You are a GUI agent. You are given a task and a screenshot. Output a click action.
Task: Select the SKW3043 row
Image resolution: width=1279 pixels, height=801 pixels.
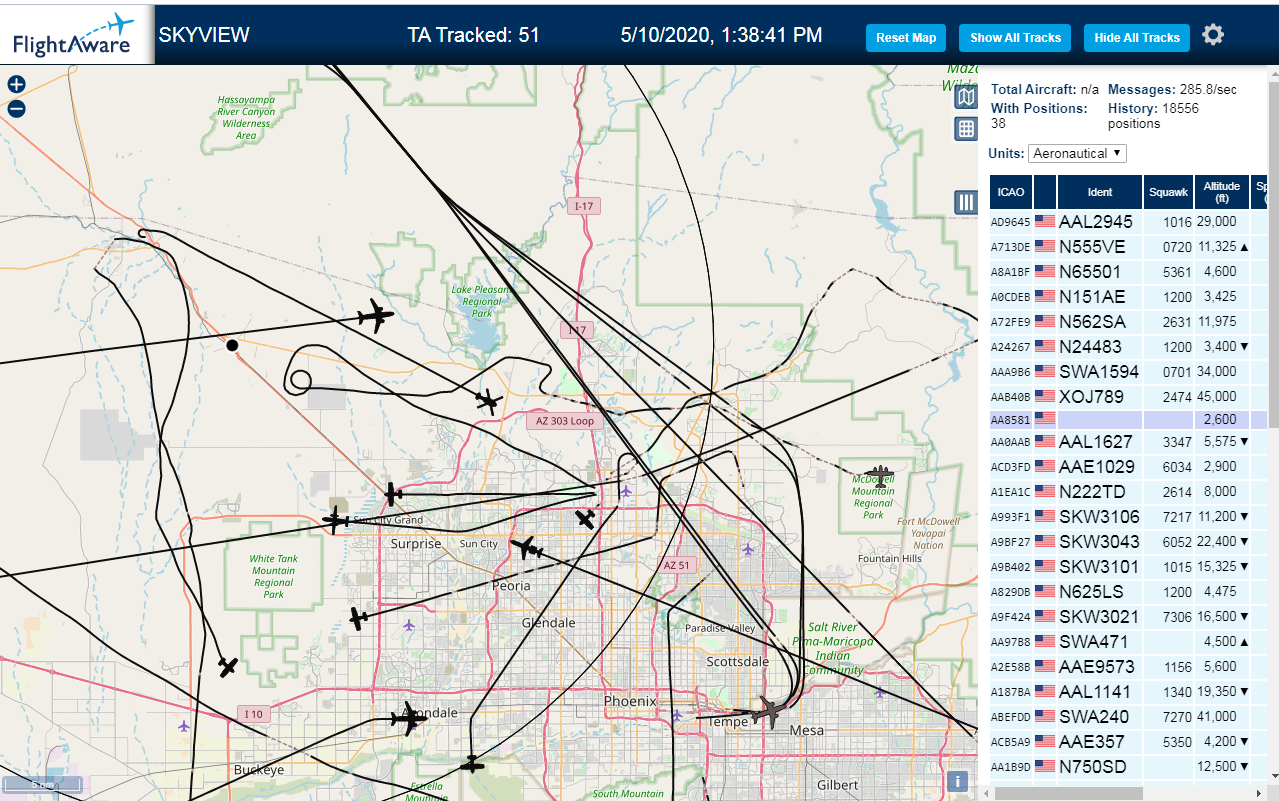coord(1128,541)
